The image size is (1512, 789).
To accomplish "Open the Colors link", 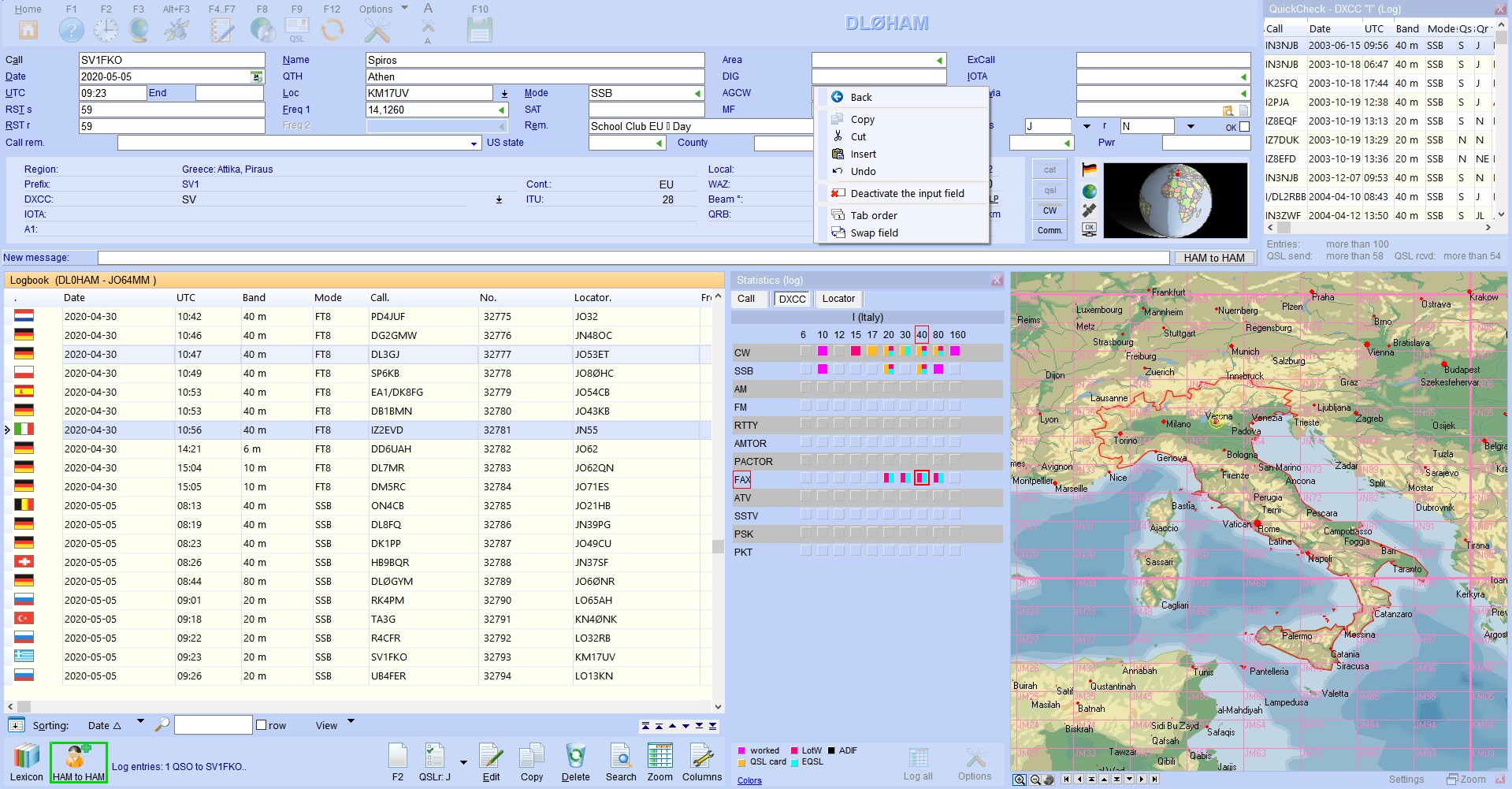I will [x=749, y=780].
